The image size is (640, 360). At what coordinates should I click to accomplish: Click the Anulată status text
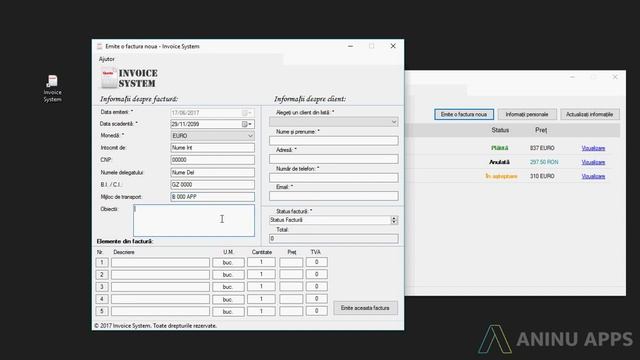[x=499, y=162]
